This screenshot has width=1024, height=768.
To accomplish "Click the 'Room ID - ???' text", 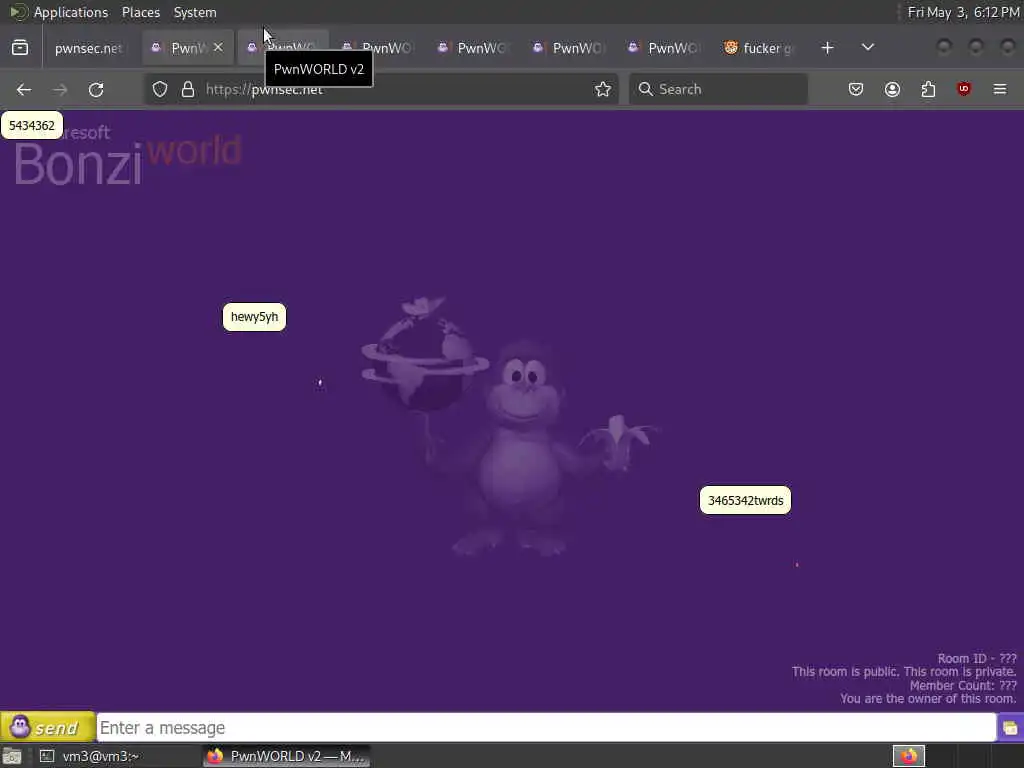I will pos(977,658).
